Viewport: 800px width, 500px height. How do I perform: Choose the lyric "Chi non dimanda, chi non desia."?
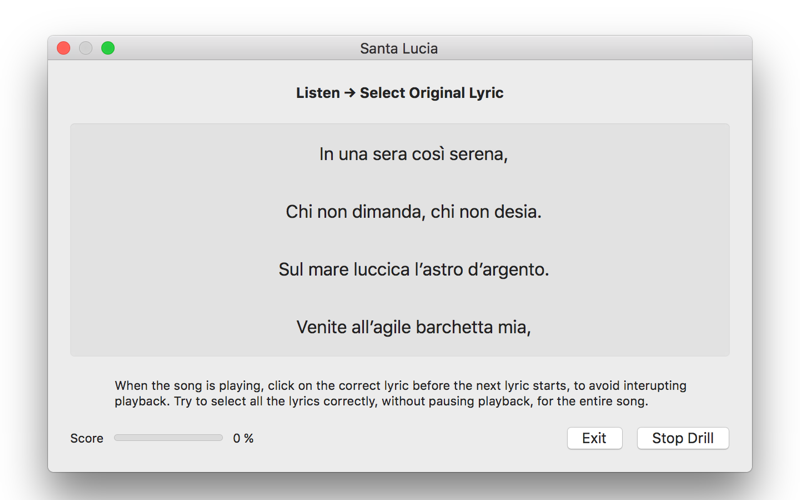[413, 212]
